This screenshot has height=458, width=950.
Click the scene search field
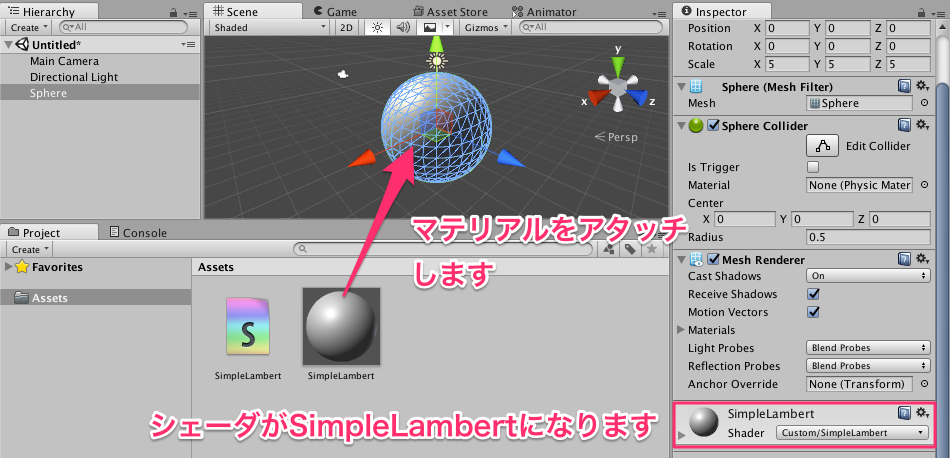tap(591, 27)
